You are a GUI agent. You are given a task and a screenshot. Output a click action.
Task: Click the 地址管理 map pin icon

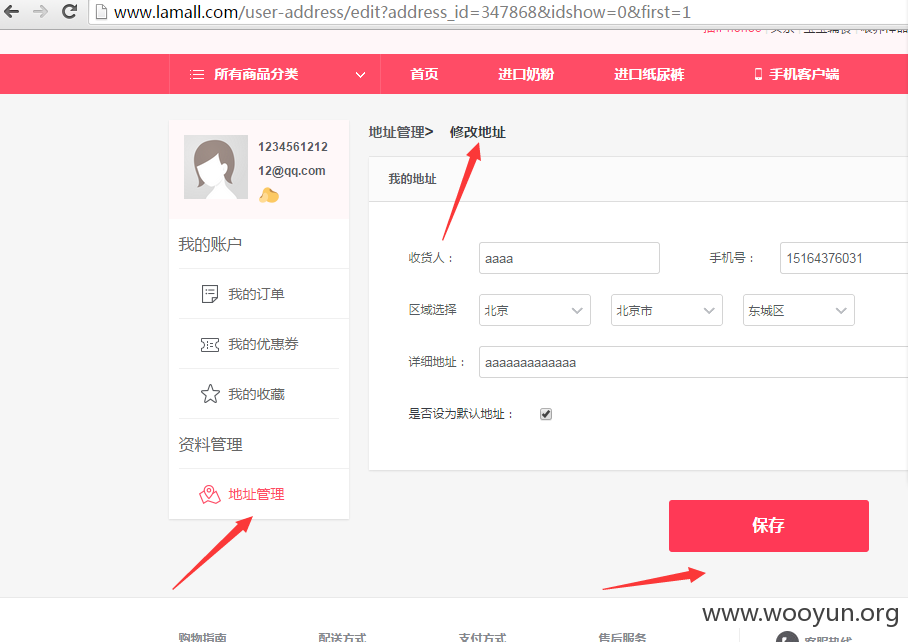210,494
